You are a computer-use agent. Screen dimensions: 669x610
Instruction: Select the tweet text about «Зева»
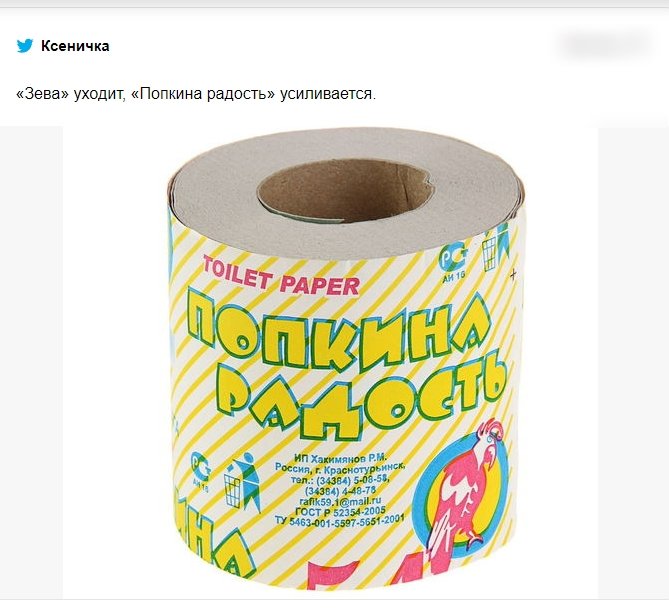(196, 94)
